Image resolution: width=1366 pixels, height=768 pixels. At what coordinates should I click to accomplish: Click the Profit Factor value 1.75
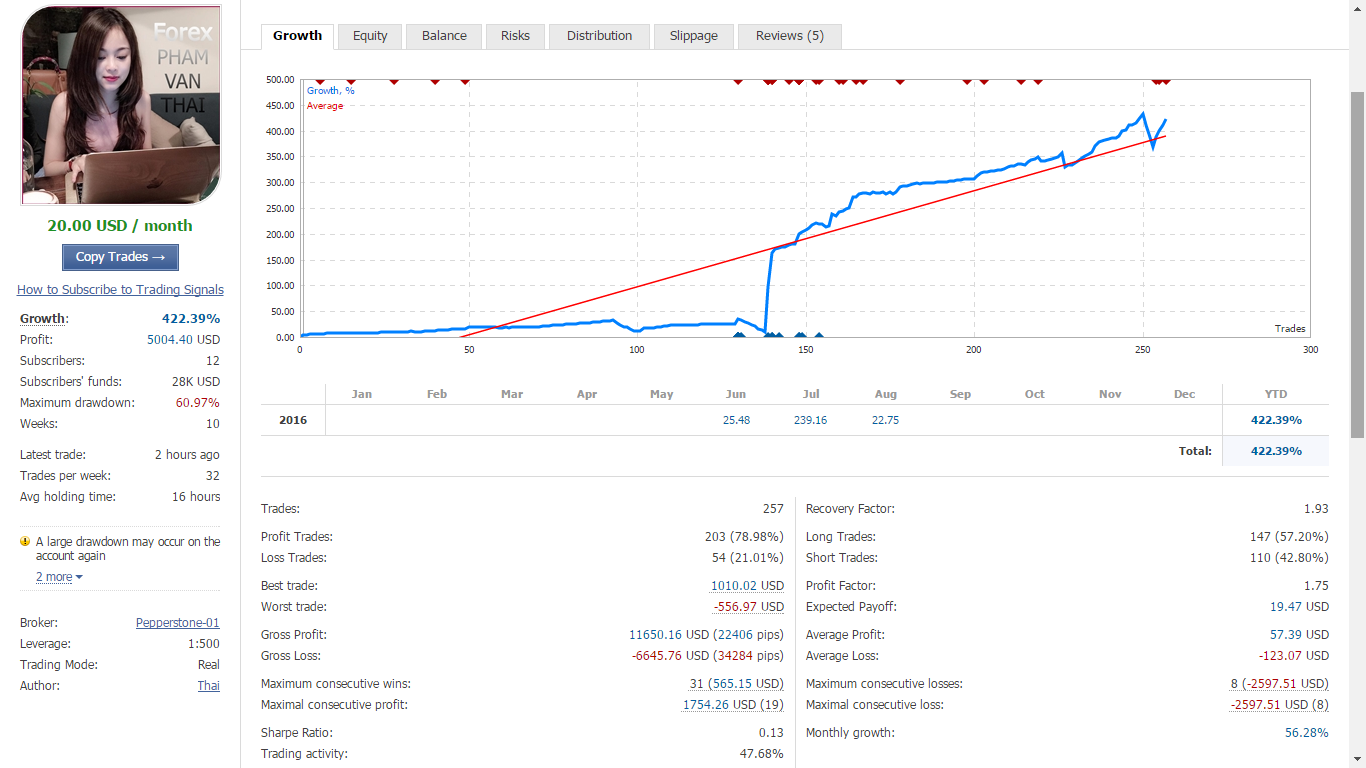[x=1317, y=586]
